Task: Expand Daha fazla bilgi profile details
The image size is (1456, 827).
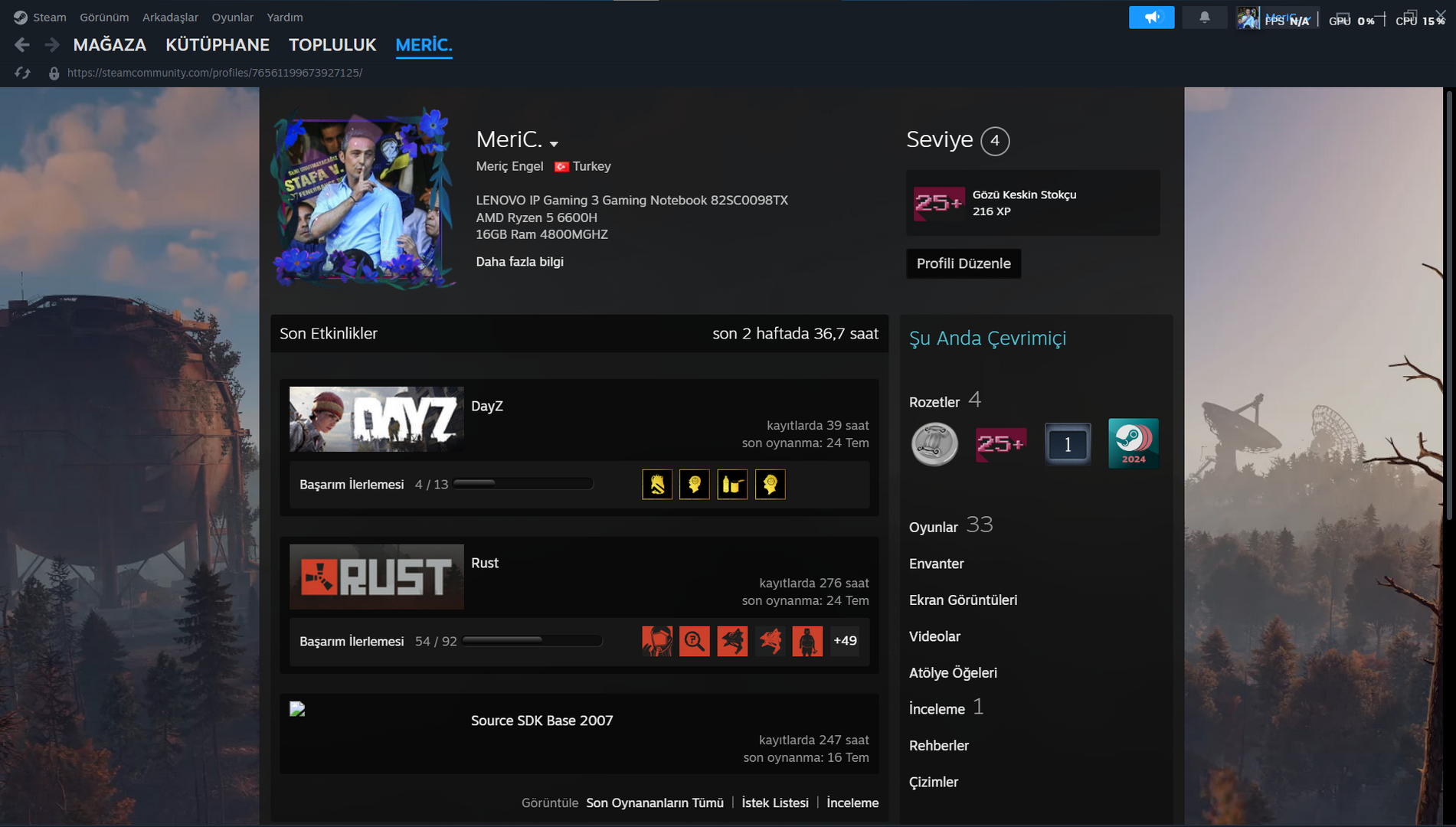Action: [519, 262]
